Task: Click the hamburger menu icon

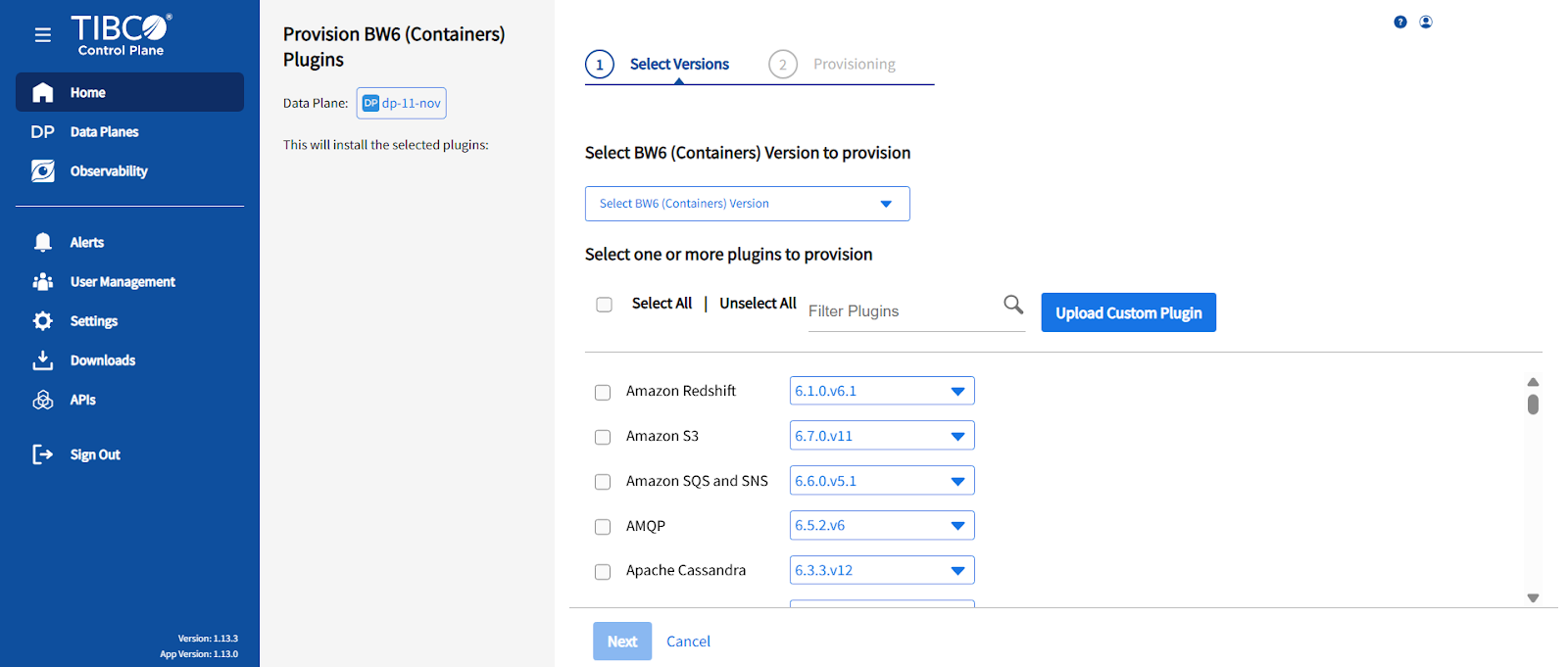Action: pyautogui.click(x=42, y=35)
